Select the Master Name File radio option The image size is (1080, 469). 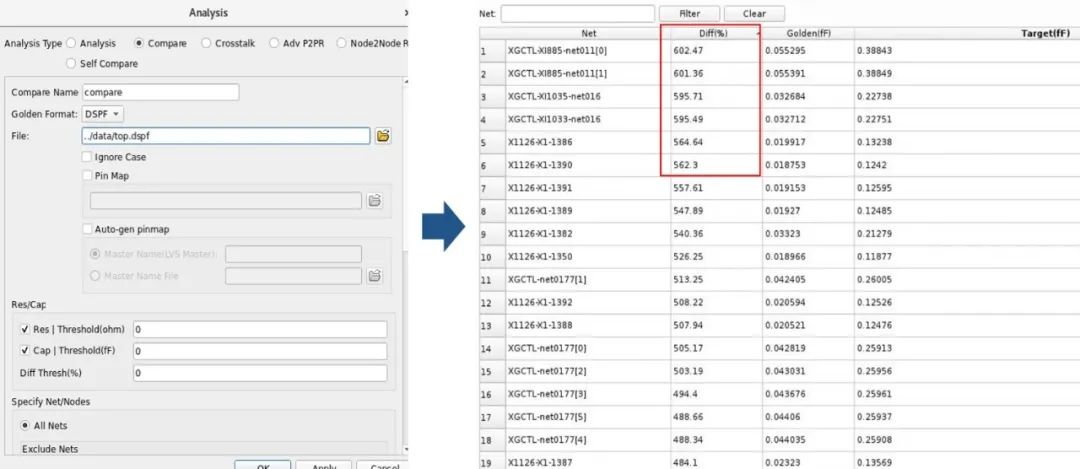coord(95,275)
